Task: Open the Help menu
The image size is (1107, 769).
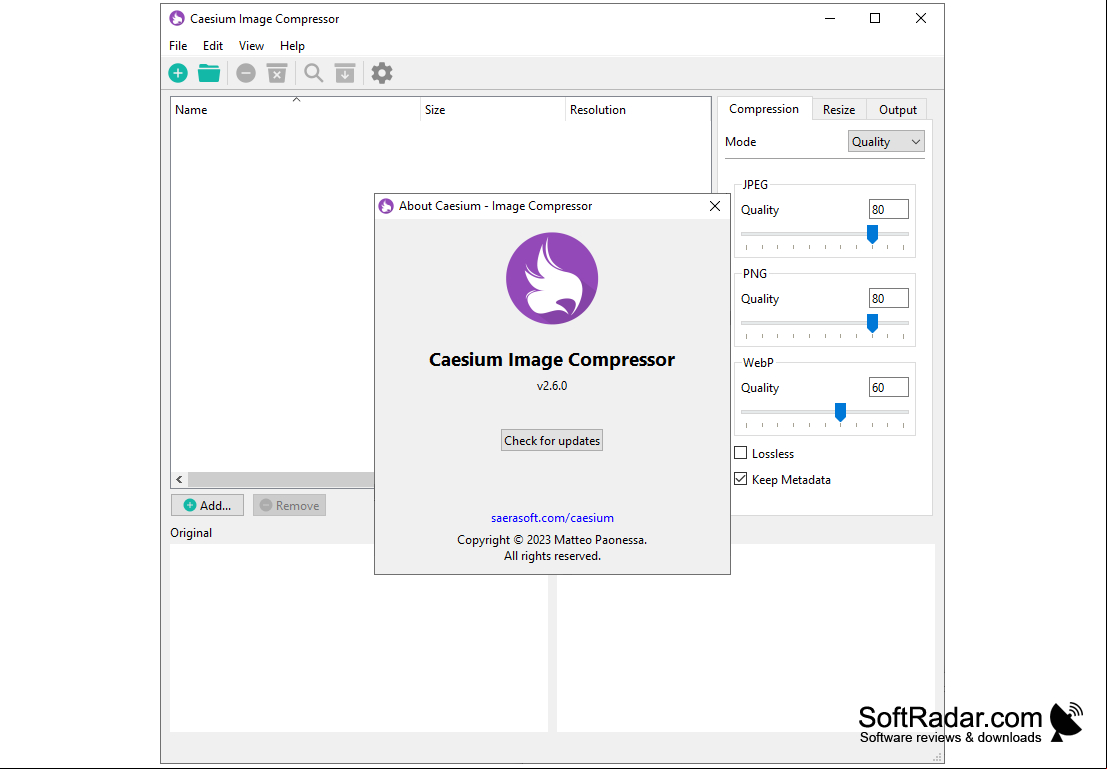Action: (x=292, y=46)
